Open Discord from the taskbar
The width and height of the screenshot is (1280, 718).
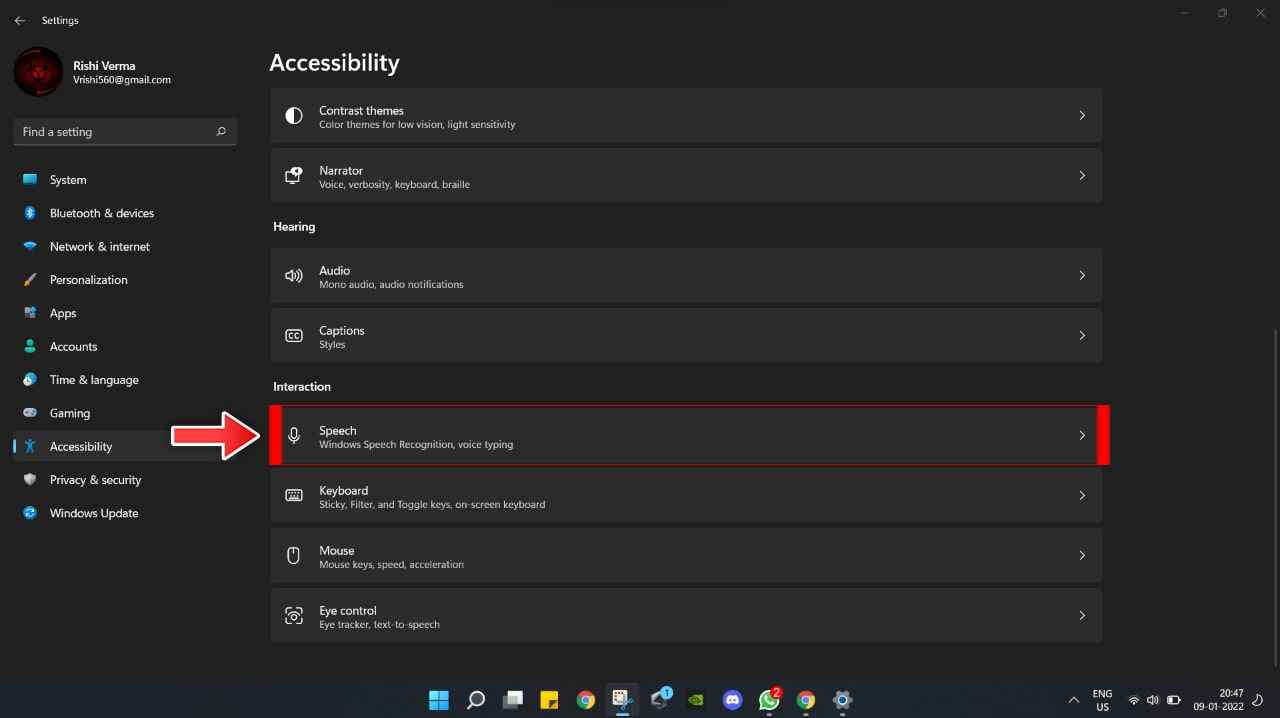pos(733,700)
